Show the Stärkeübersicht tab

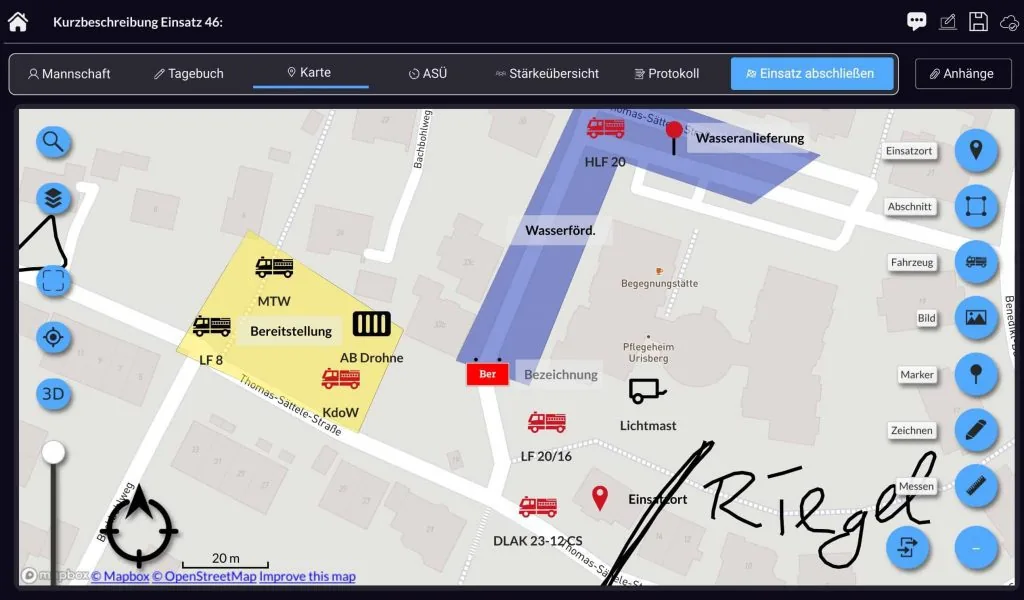tap(547, 74)
